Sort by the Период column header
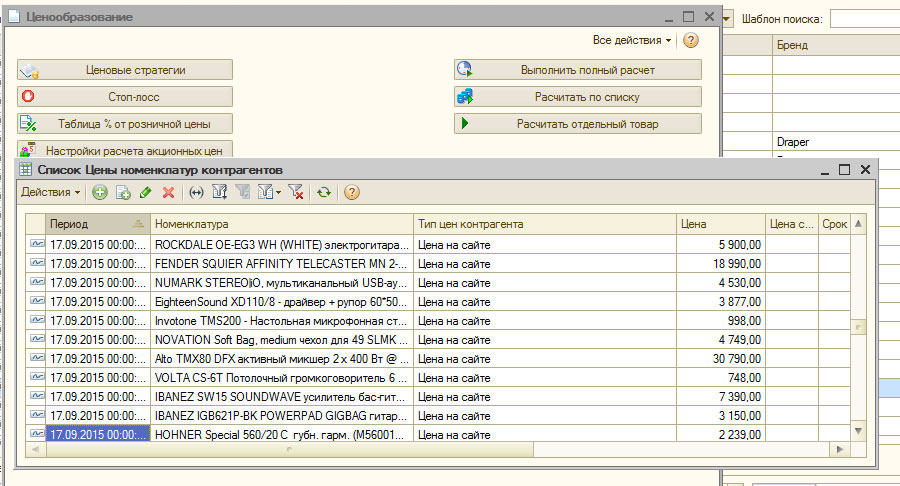Viewport: 900px width, 486px height. click(x=98, y=224)
